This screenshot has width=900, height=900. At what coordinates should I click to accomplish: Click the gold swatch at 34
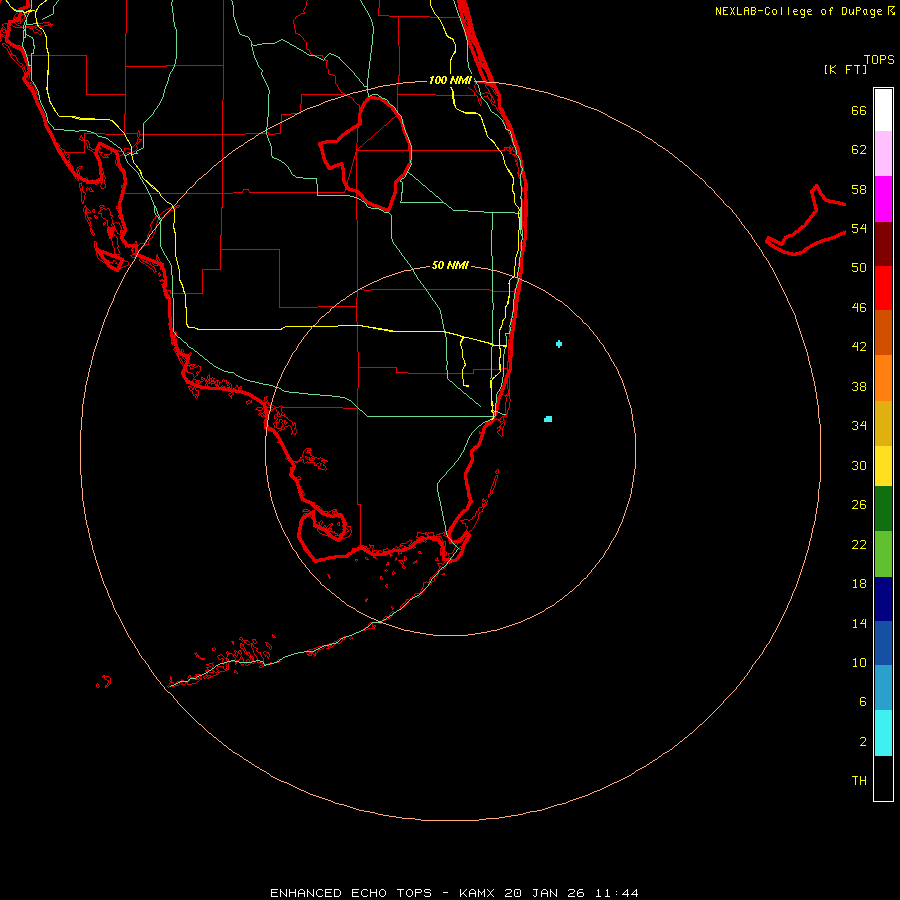coord(883,423)
